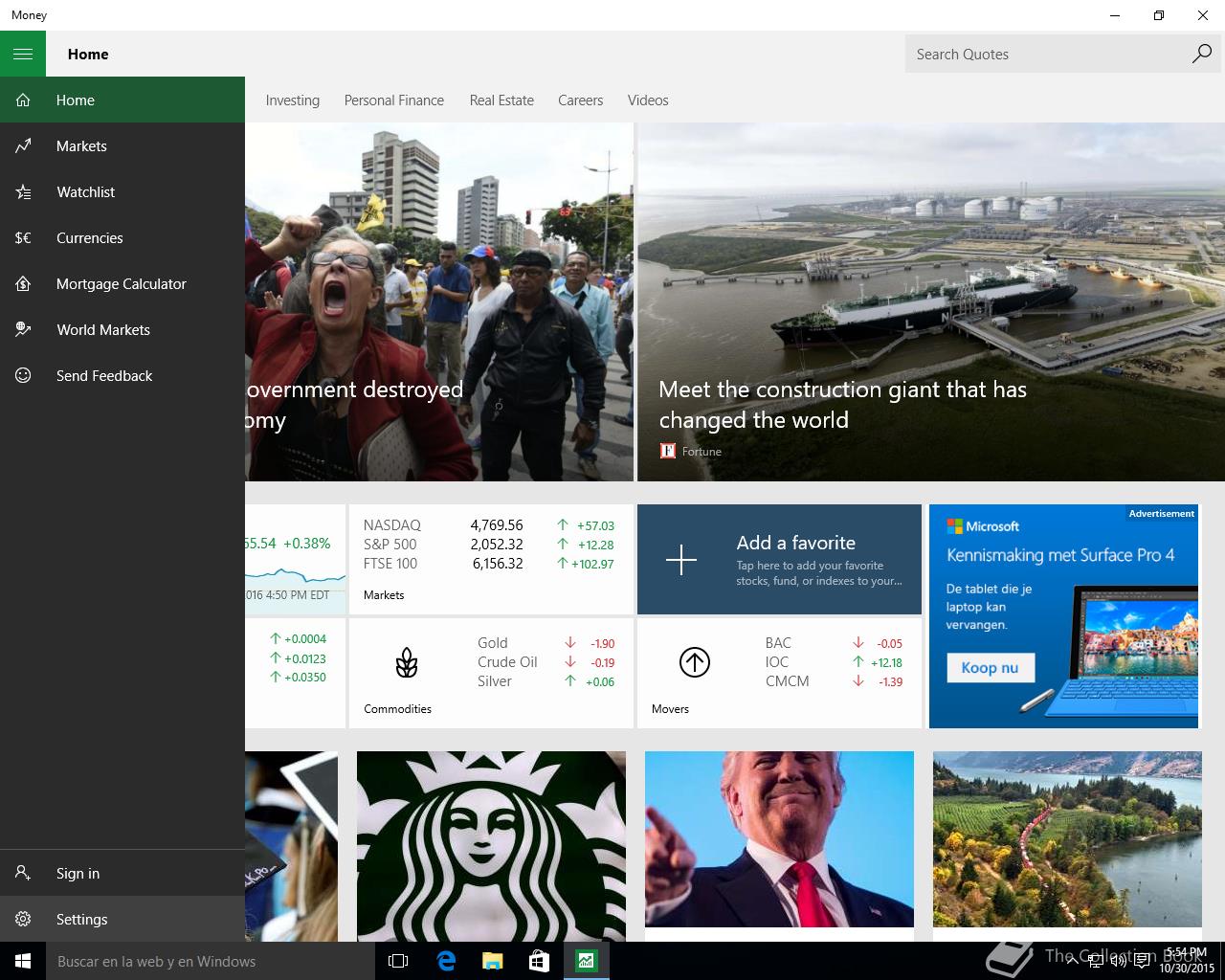Click the Money app taskbar icon
Image resolution: width=1225 pixels, height=980 pixels.
pos(586,961)
